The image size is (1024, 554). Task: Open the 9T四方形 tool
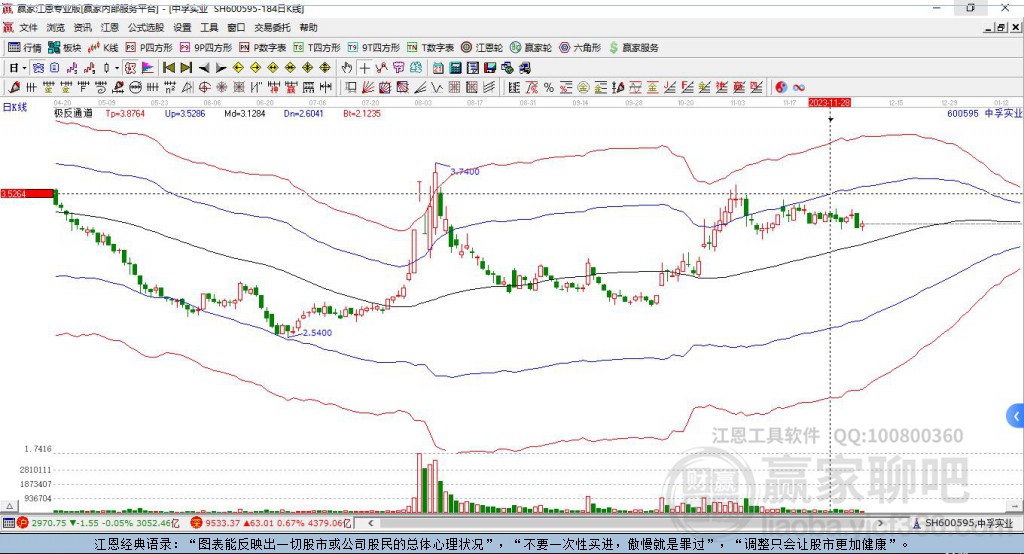tap(374, 48)
